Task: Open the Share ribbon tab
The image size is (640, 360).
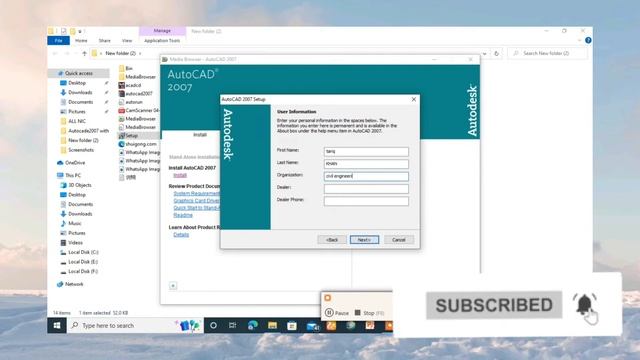Action: pos(104,40)
